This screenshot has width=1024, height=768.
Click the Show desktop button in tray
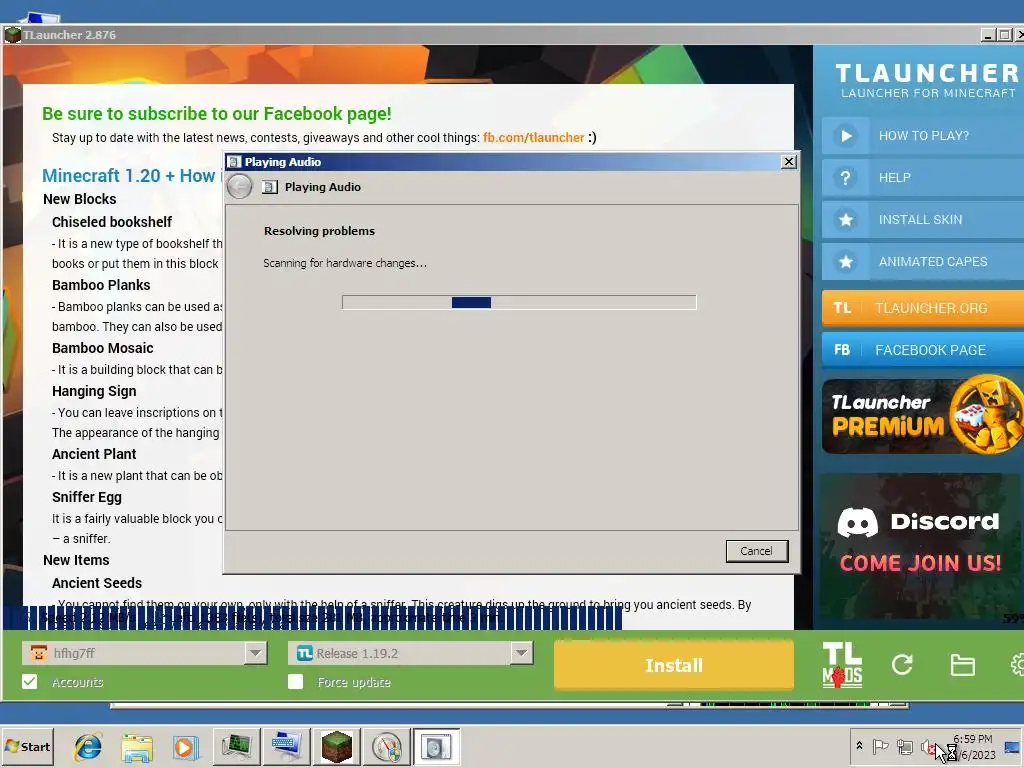1014,746
